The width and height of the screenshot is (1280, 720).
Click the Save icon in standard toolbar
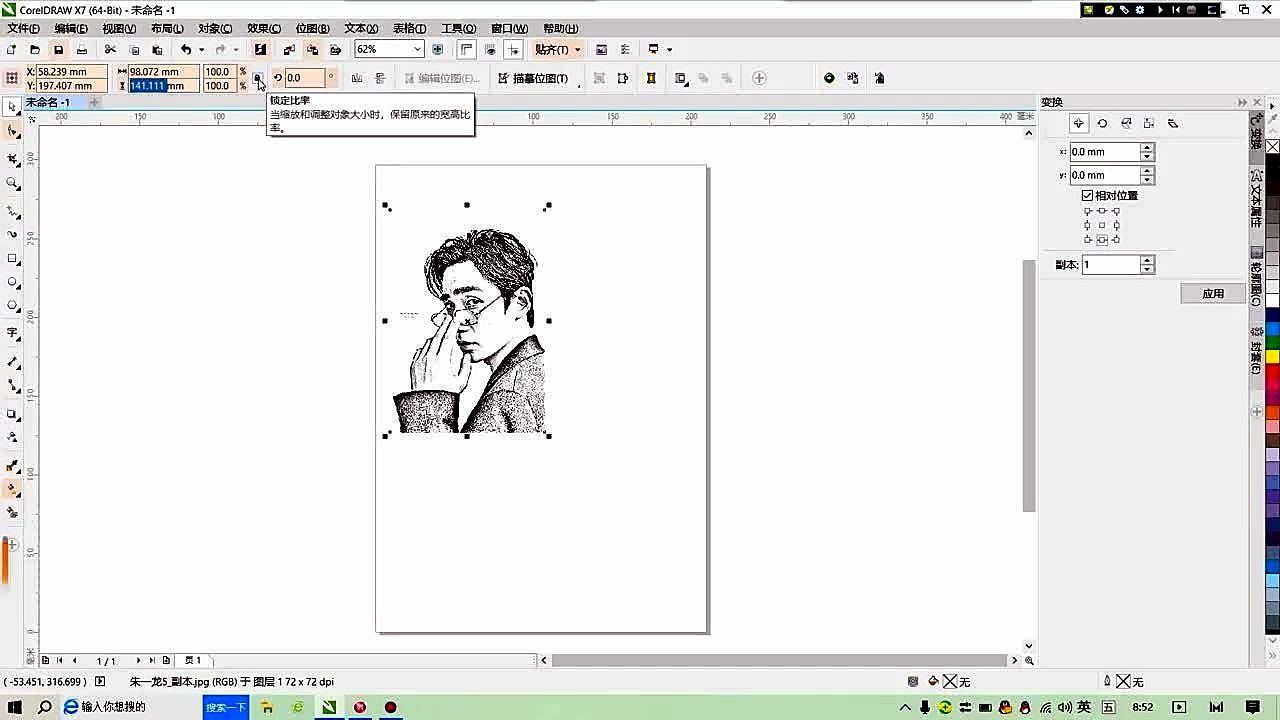(58, 49)
